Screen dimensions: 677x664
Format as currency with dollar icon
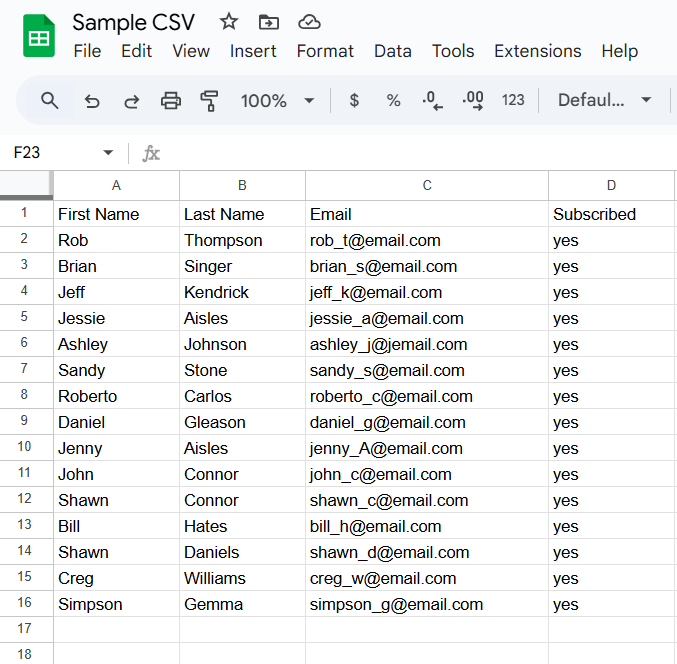pos(354,100)
